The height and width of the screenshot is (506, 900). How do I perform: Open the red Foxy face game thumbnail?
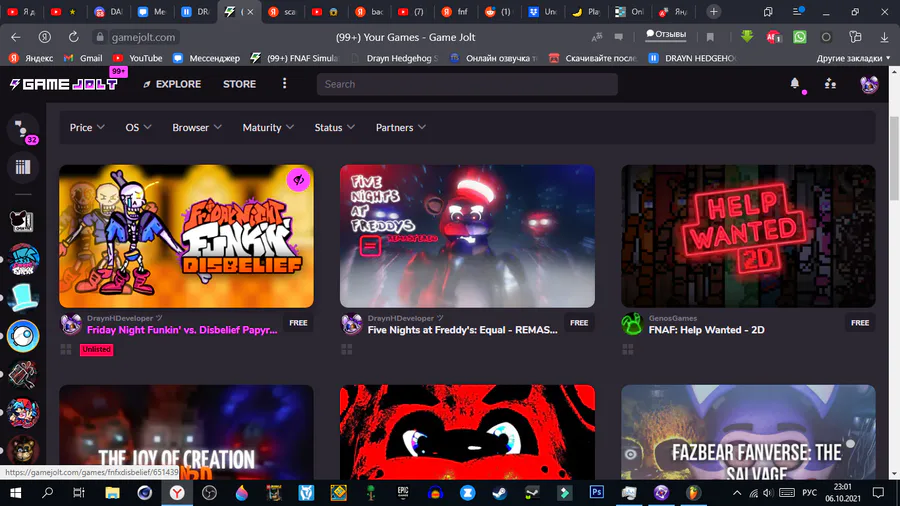467,432
